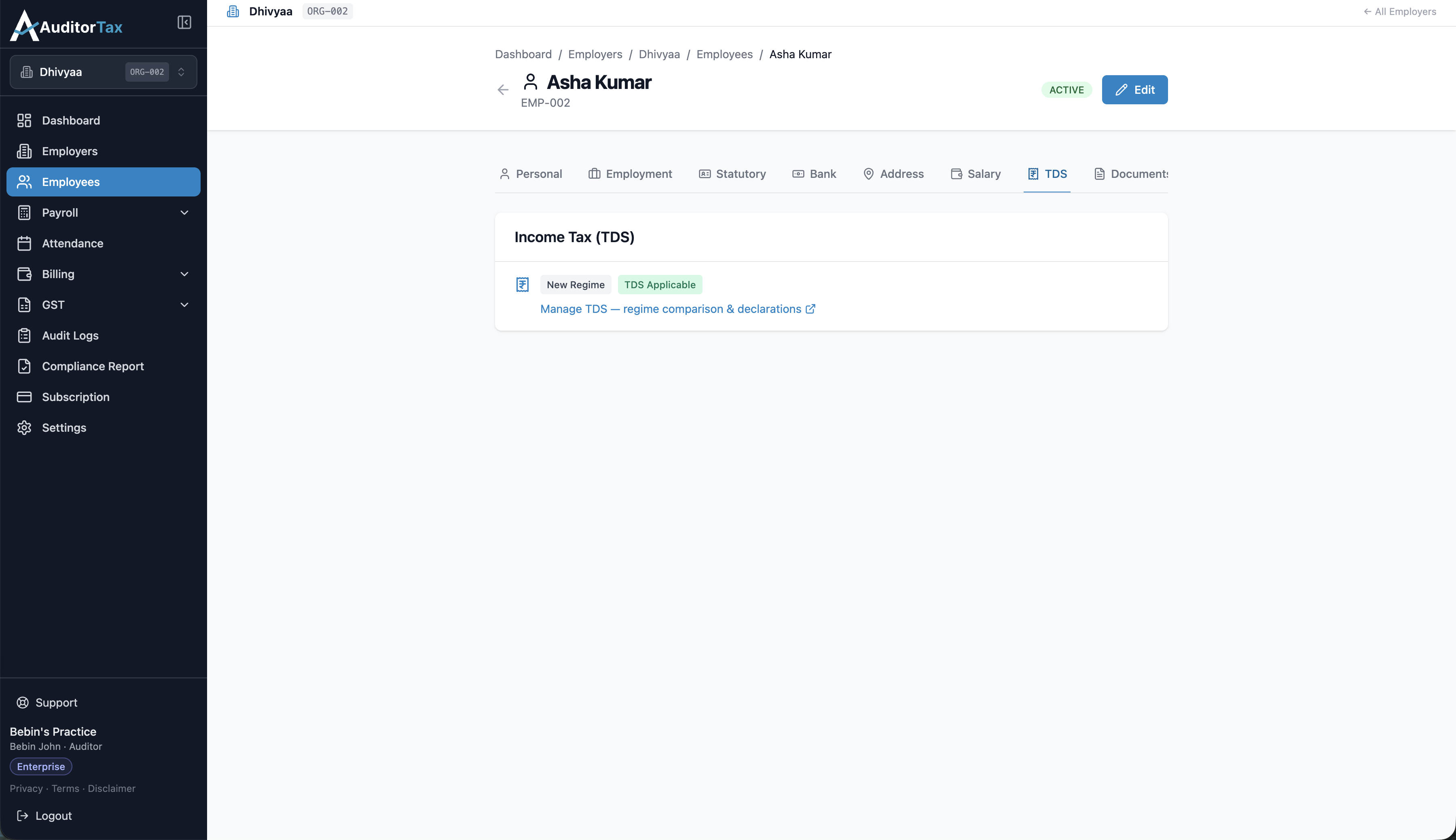Click the Employers breadcrumb
The height and width of the screenshot is (840, 1456).
595,54
